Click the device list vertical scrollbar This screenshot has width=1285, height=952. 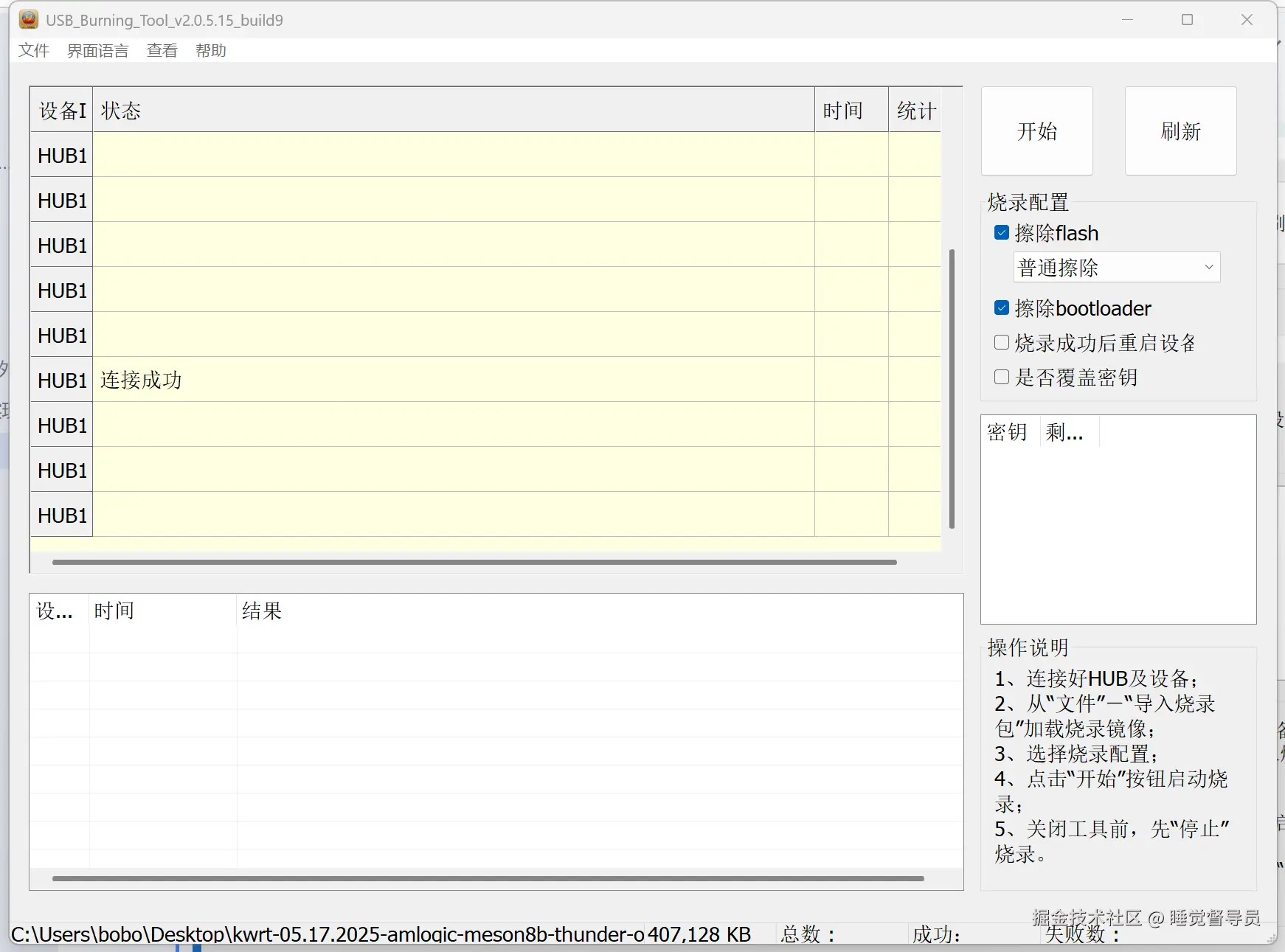[952, 389]
